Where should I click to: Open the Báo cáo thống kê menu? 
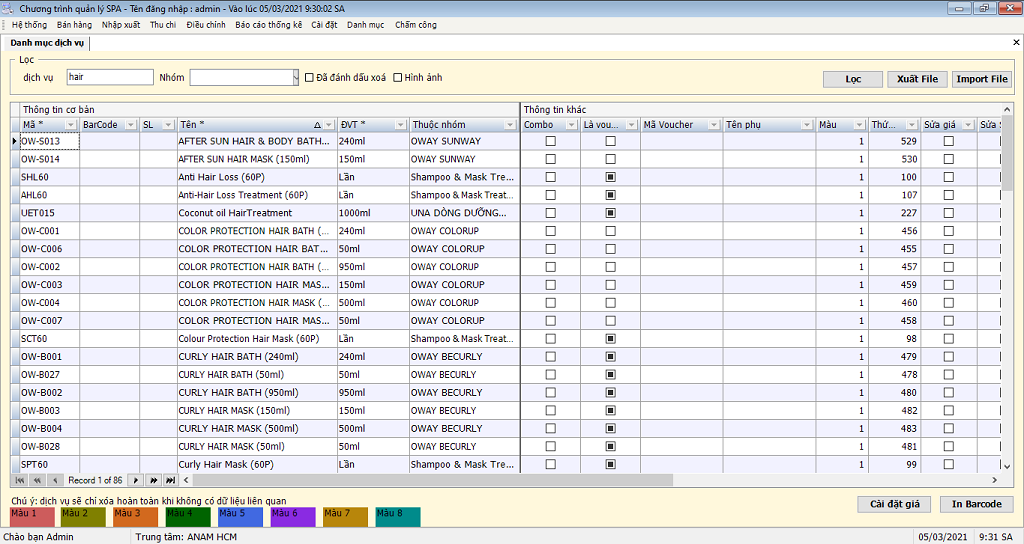[x=268, y=25]
